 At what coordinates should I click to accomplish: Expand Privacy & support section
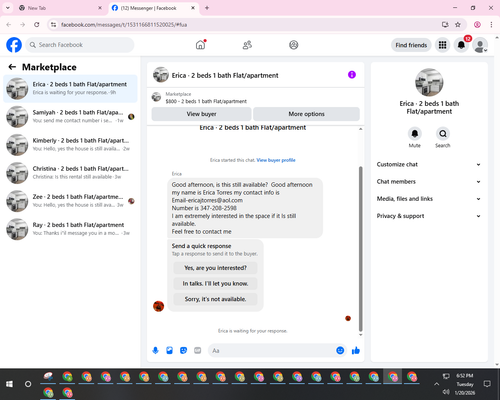429,216
